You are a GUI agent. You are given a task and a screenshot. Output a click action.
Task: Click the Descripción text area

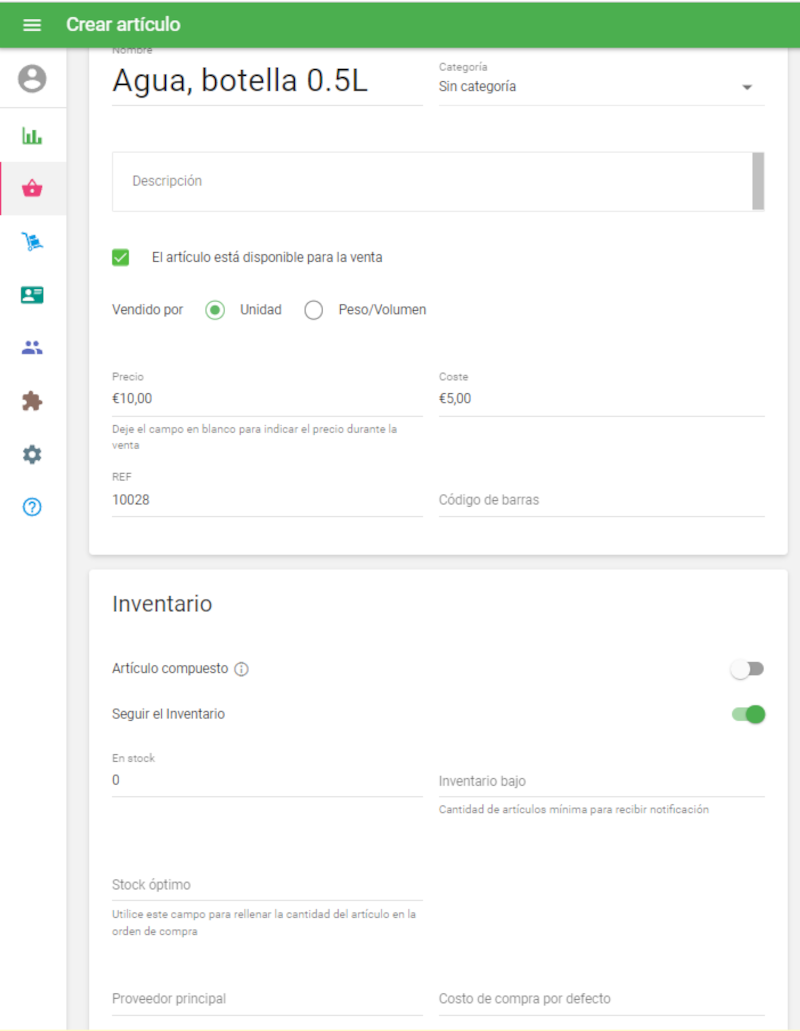pos(431,181)
